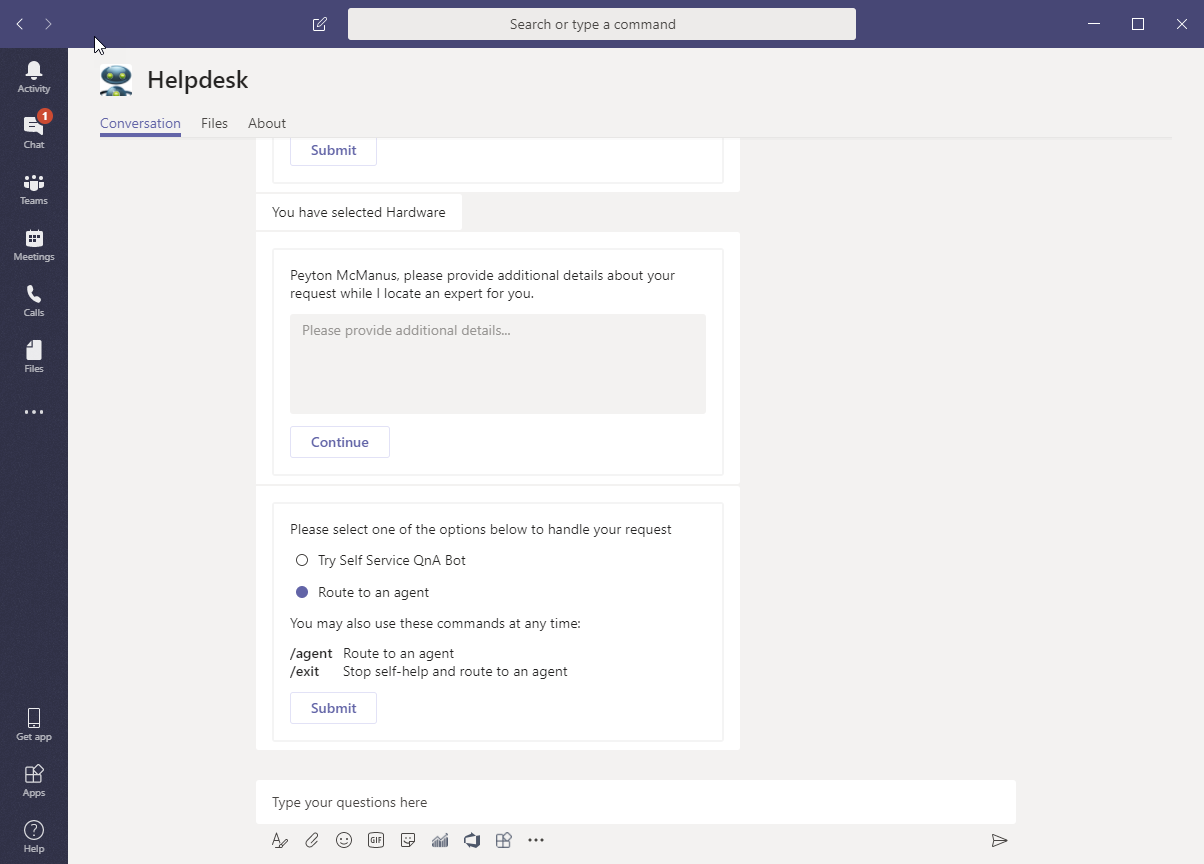Click the chart icon in compose toolbar
Image resolution: width=1204 pixels, height=864 pixels.
pyautogui.click(x=440, y=840)
